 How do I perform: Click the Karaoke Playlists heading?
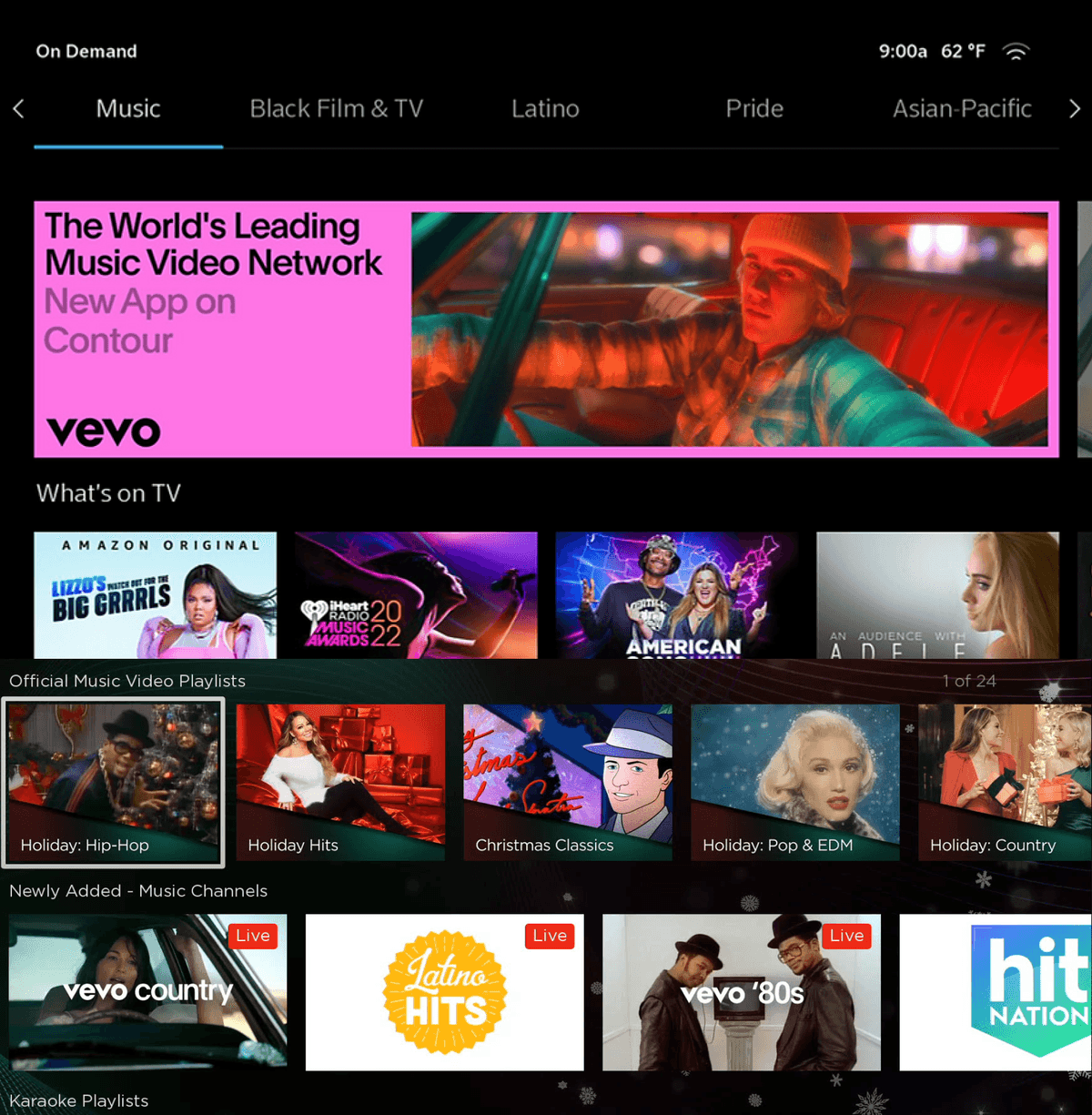tap(78, 1100)
